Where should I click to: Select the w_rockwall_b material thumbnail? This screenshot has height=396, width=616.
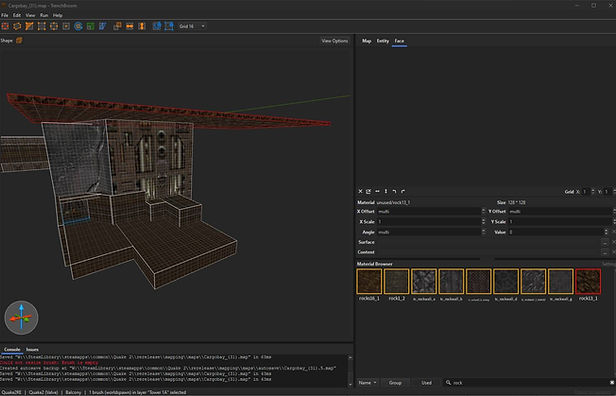click(451, 281)
